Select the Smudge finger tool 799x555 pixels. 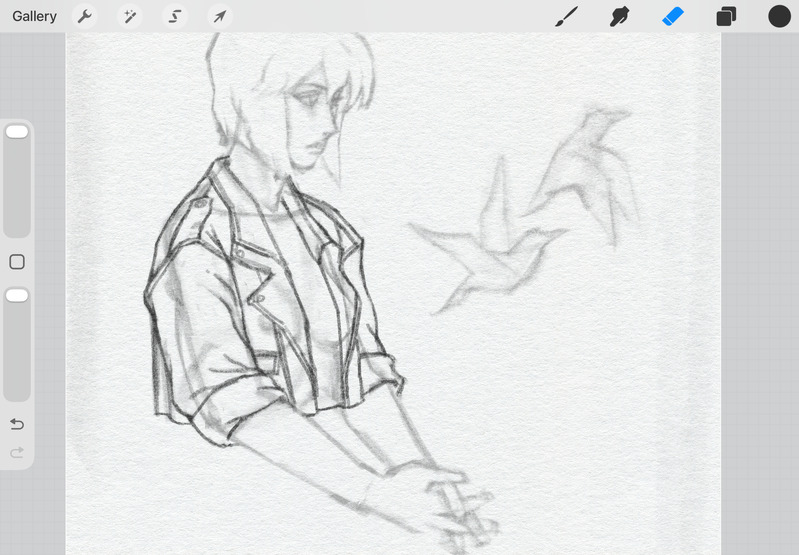[x=620, y=16]
